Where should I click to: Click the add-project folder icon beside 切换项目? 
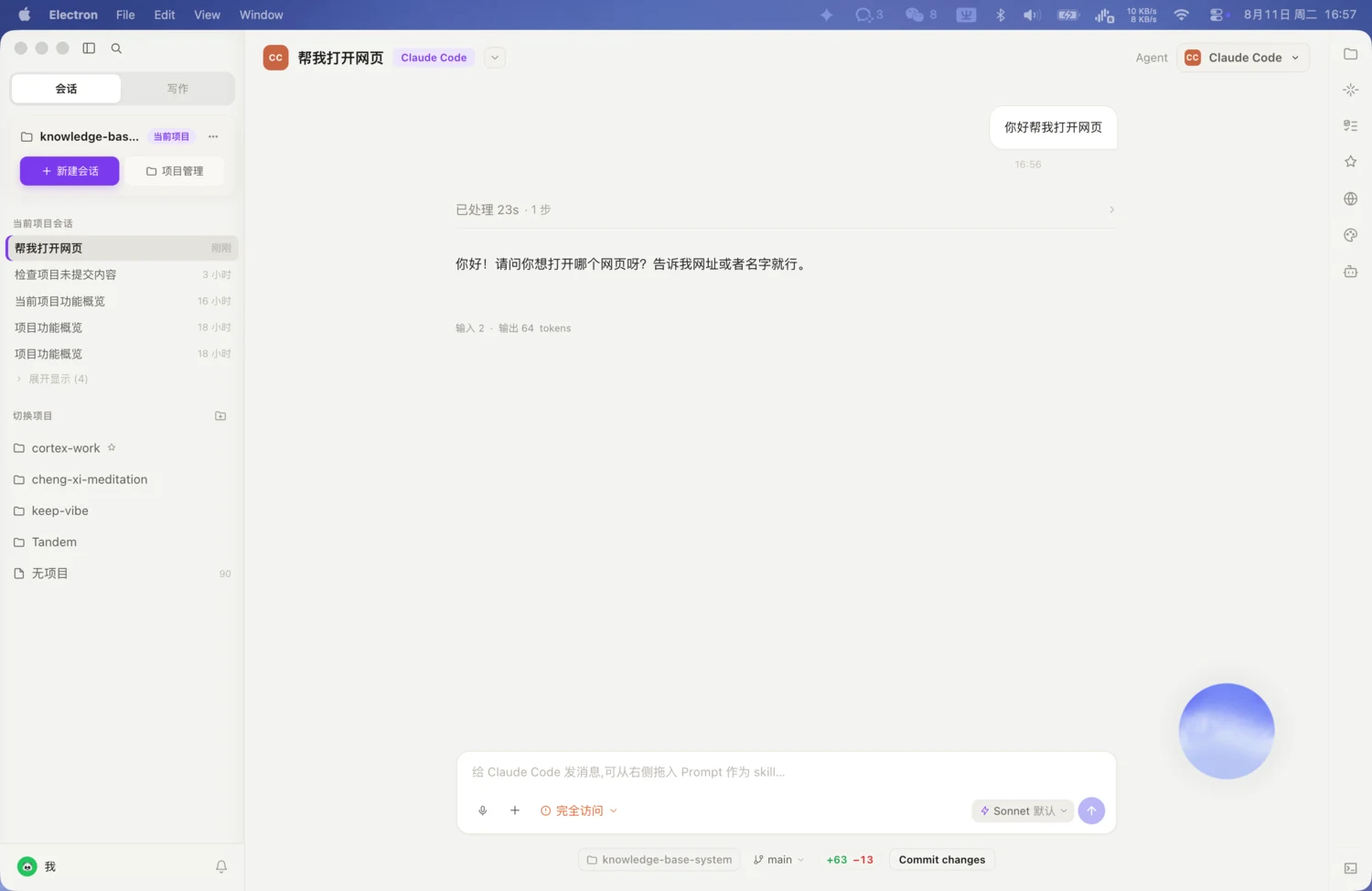coord(220,416)
